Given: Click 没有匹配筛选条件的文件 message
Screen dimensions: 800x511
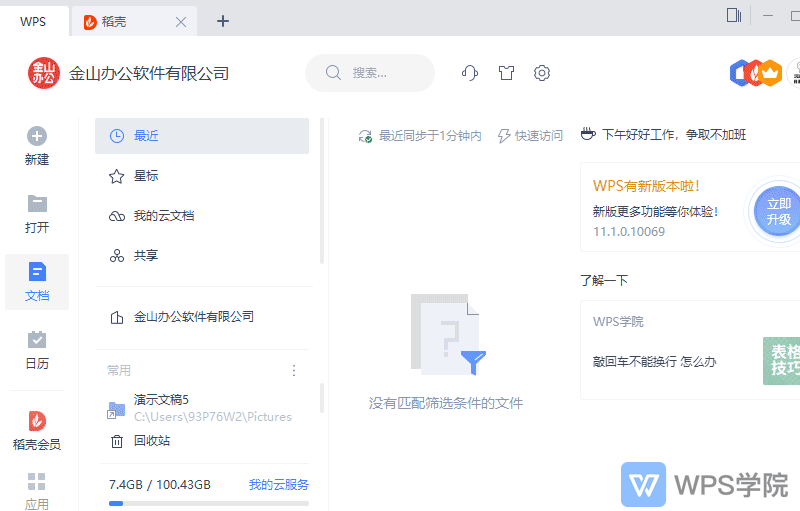Looking at the screenshot, I should tap(446, 403).
